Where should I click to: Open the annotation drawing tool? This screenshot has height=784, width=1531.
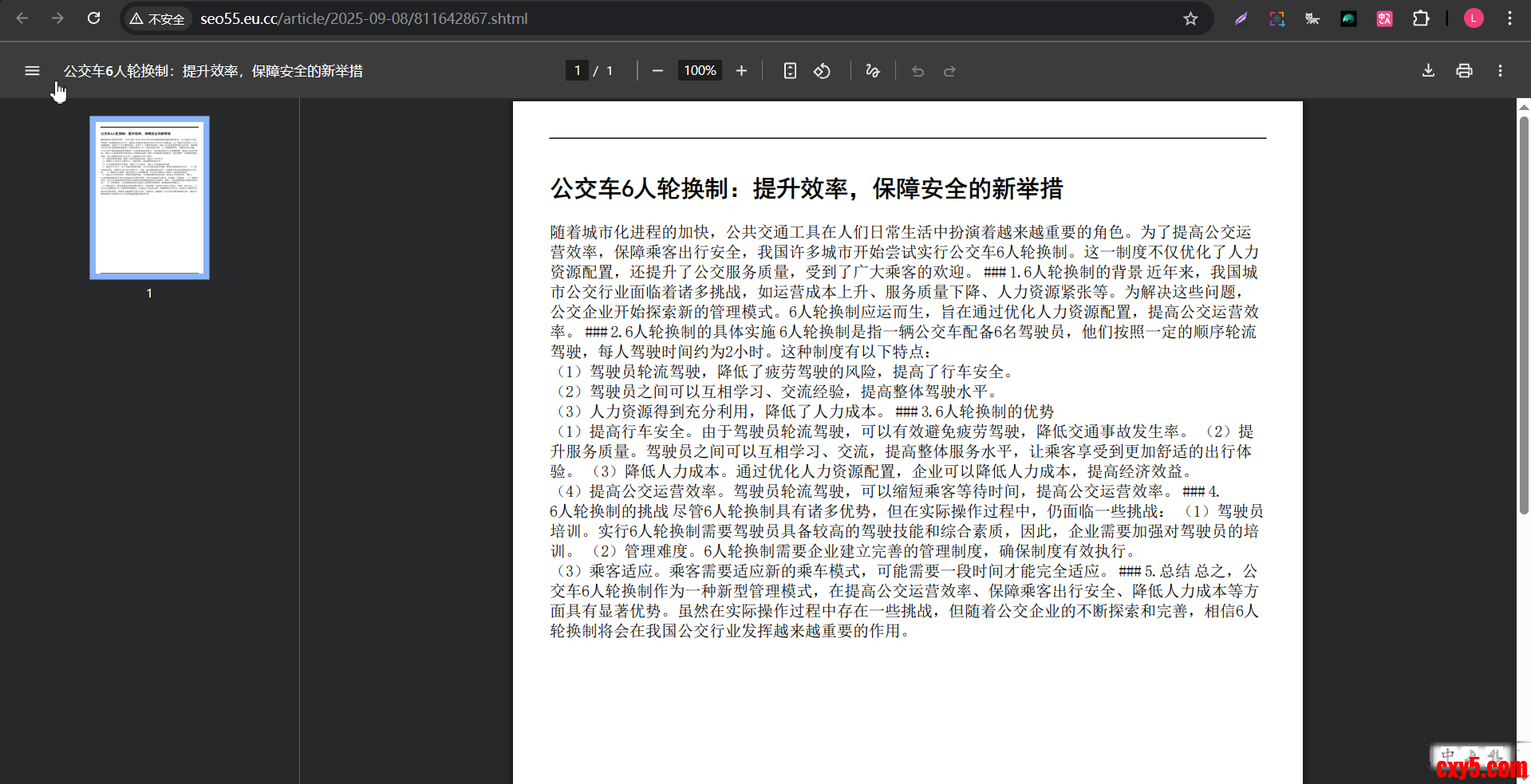872,70
